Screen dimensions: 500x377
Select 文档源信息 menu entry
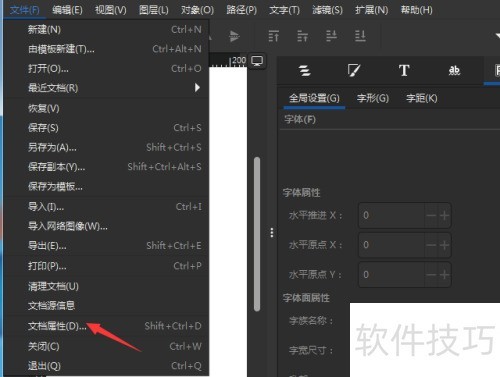tap(107, 305)
